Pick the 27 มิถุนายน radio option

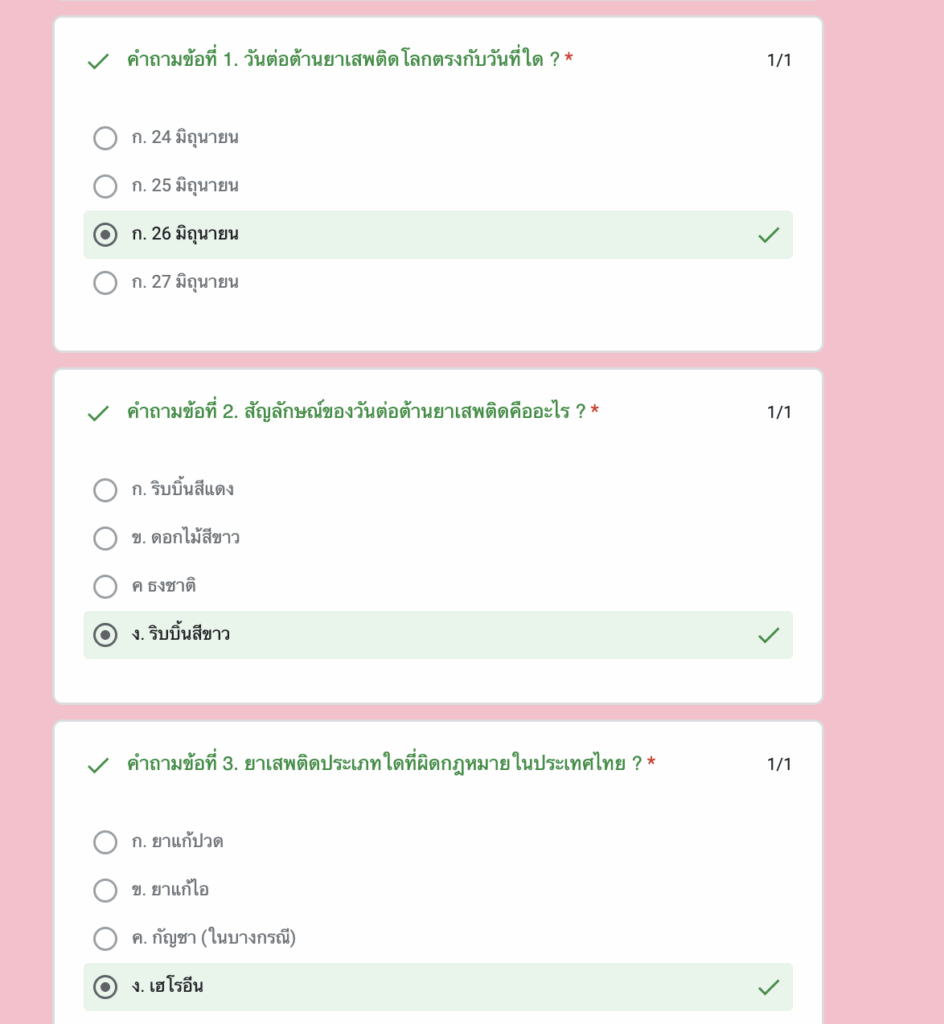[x=105, y=283]
